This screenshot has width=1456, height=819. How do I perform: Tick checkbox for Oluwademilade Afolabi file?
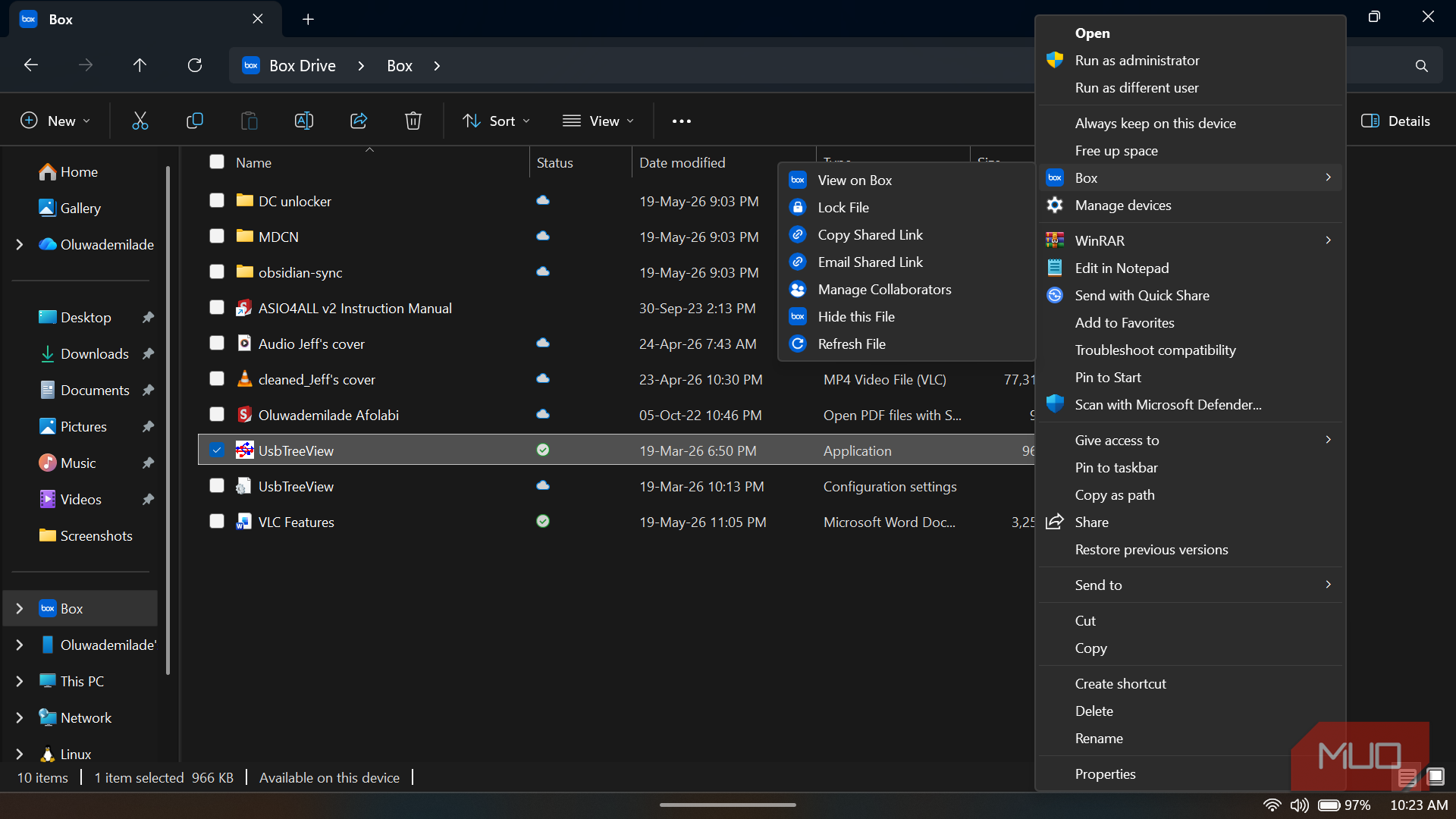click(x=217, y=414)
